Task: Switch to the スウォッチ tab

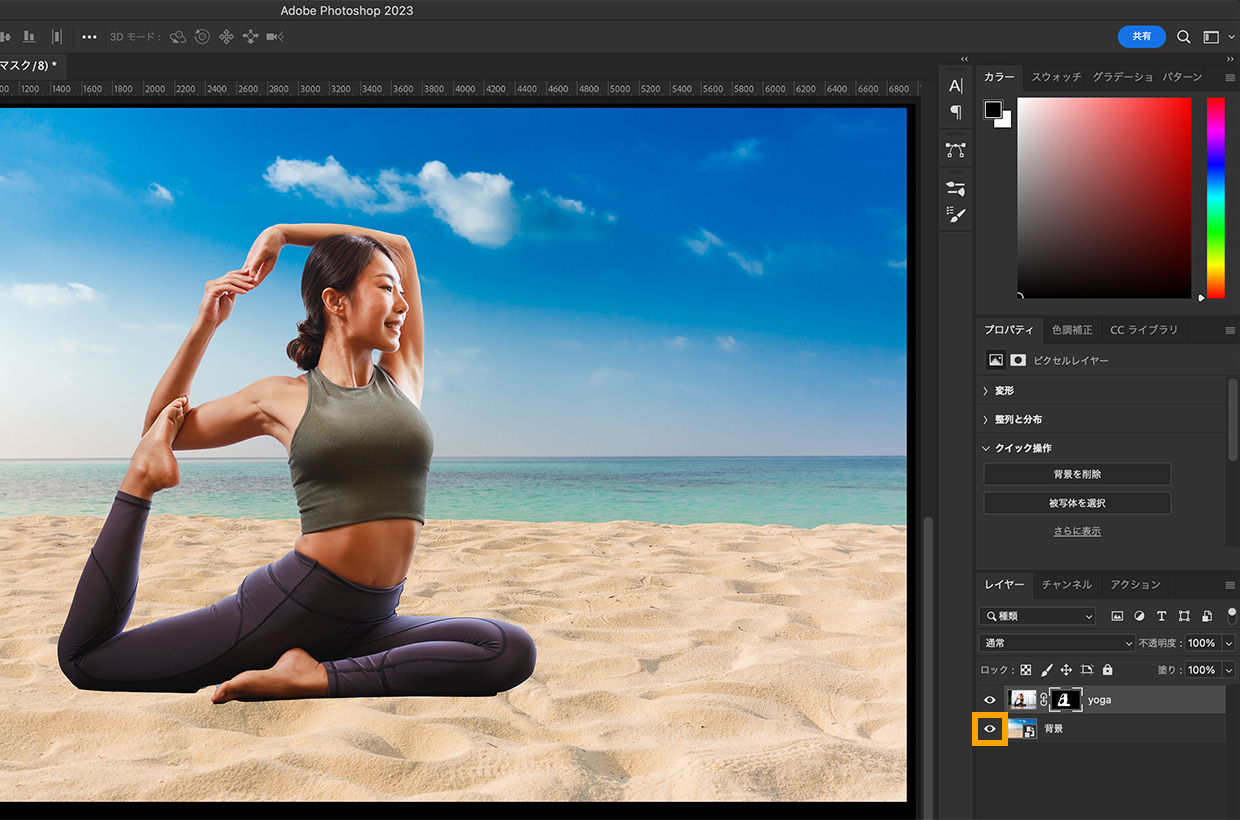Action: (1056, 77)
